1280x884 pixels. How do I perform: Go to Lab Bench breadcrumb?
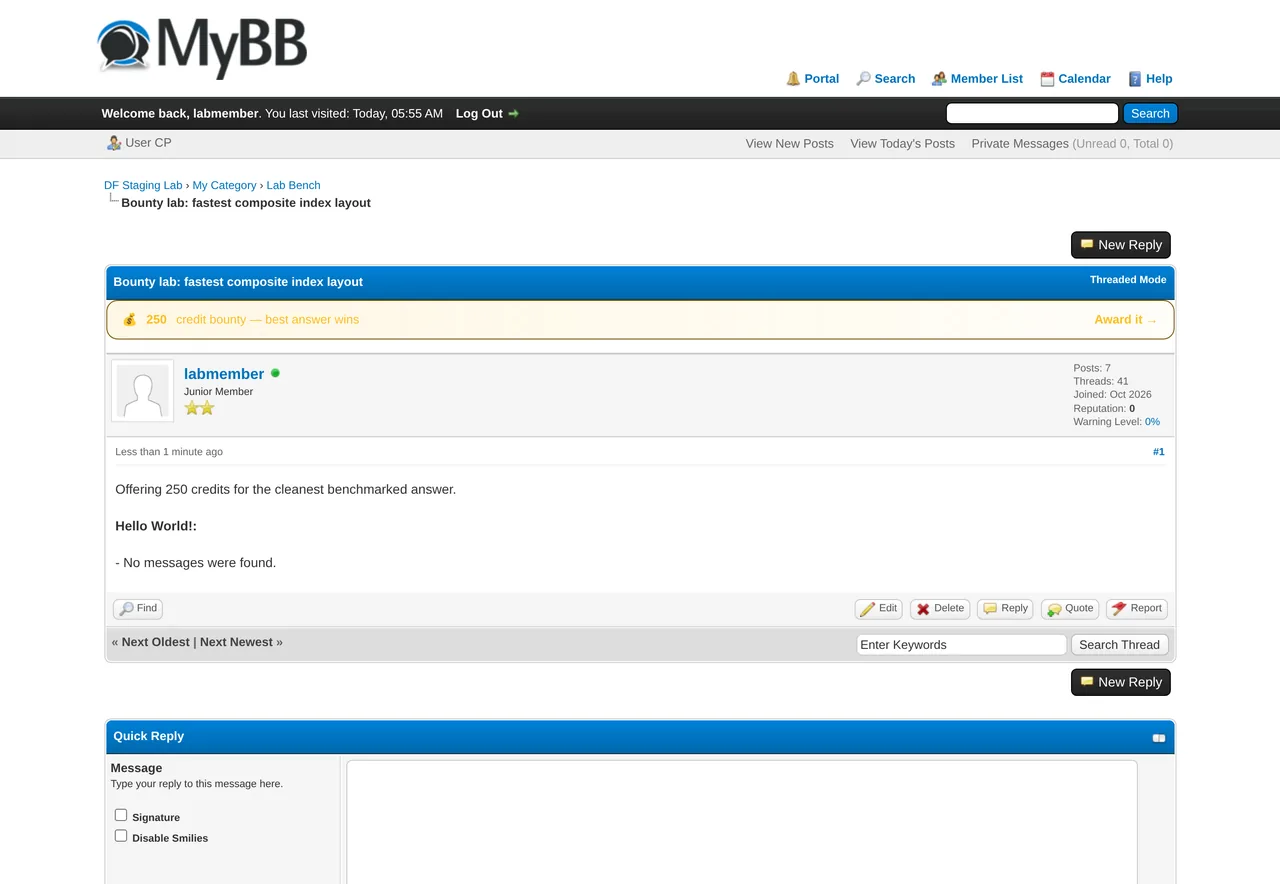293,185
